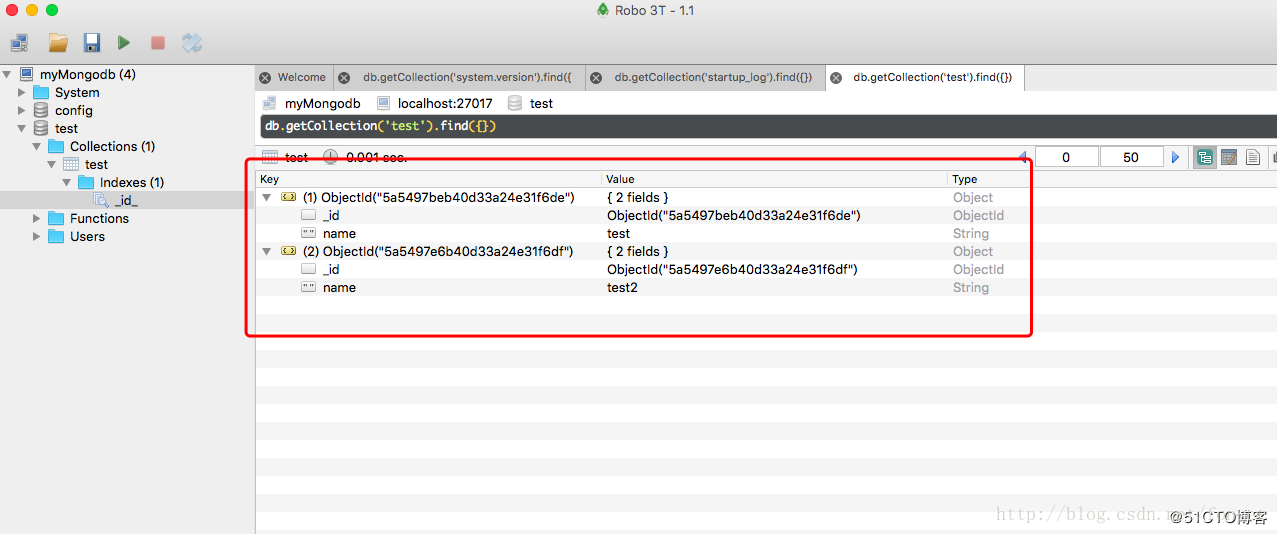1277x534 pixels.
Task: Collapse the Indexes (1) folder
Action: (66, 182)
